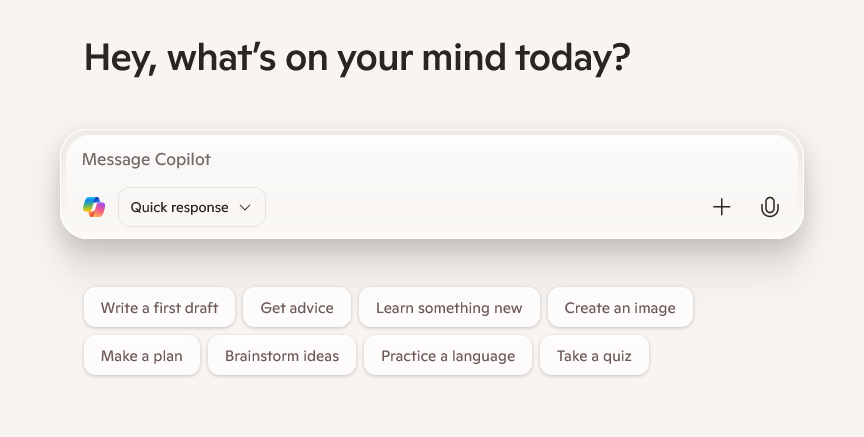Choose the Get advice suggestion chip

click(x=297, y=307)
